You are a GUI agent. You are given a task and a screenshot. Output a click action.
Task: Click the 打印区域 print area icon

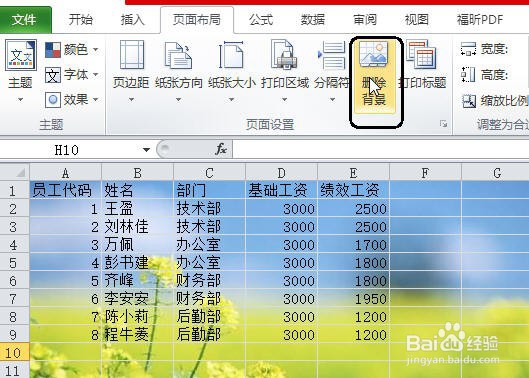(x=284, y=54)
